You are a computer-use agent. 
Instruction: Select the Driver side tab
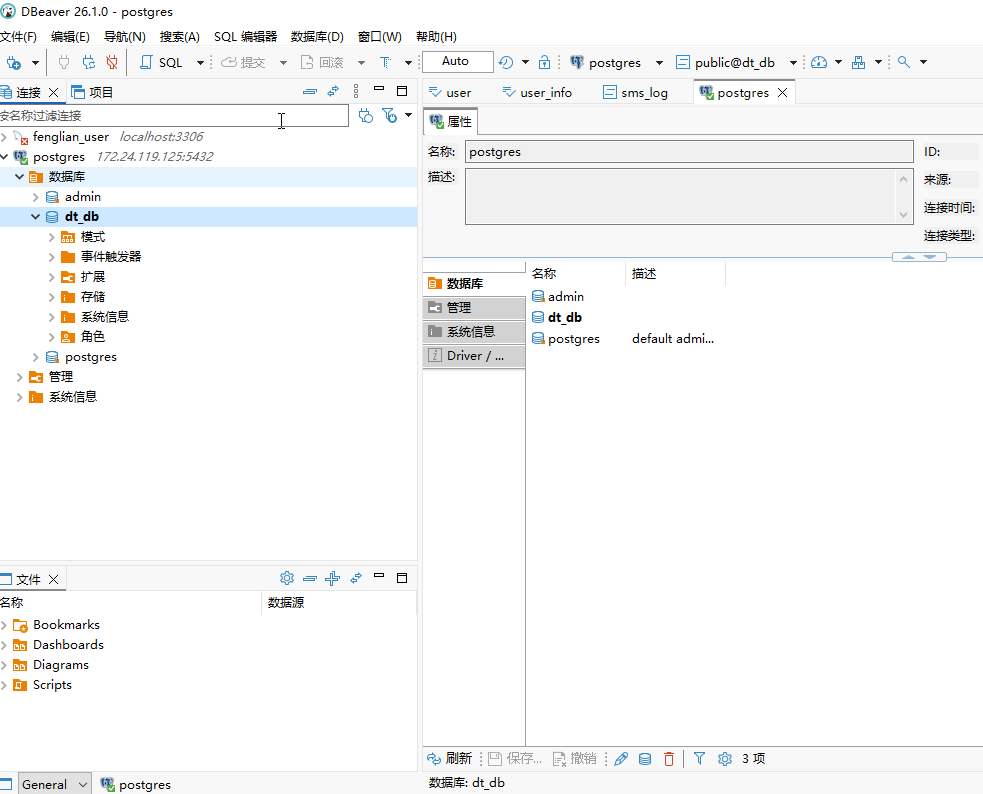tap(474, 355)
